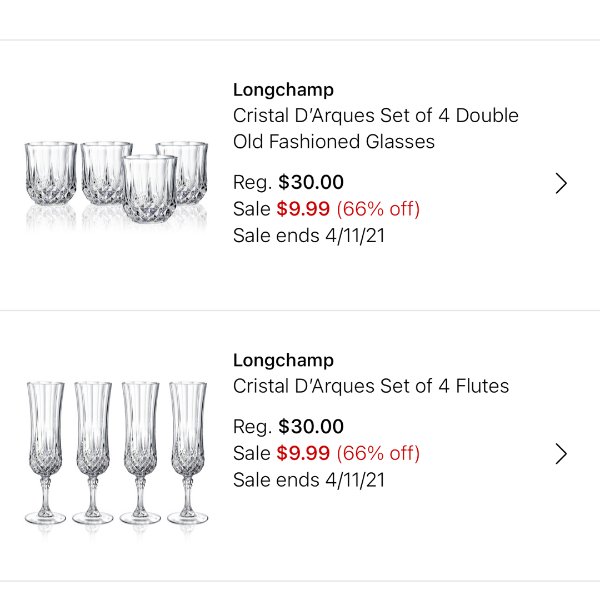Click Longchamp brand name above Old Fashioned Glasses
This screenshot has height=600, width=600.
pos(283,90)
